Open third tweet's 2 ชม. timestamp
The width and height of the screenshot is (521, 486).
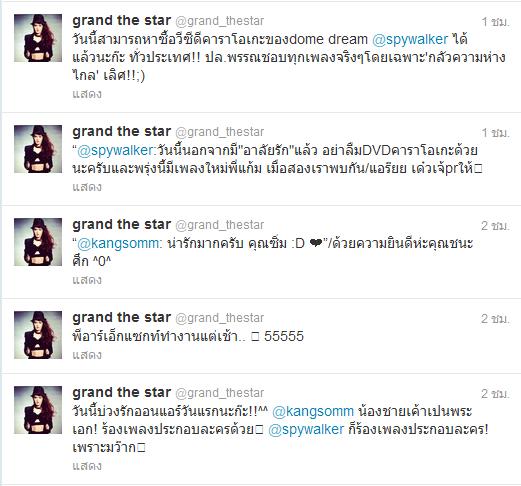495,226
